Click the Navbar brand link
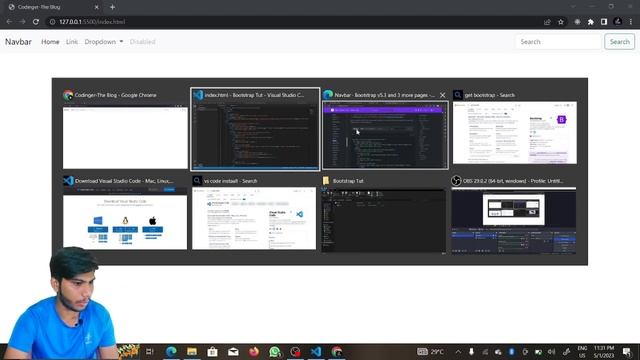 coord(18,42)
